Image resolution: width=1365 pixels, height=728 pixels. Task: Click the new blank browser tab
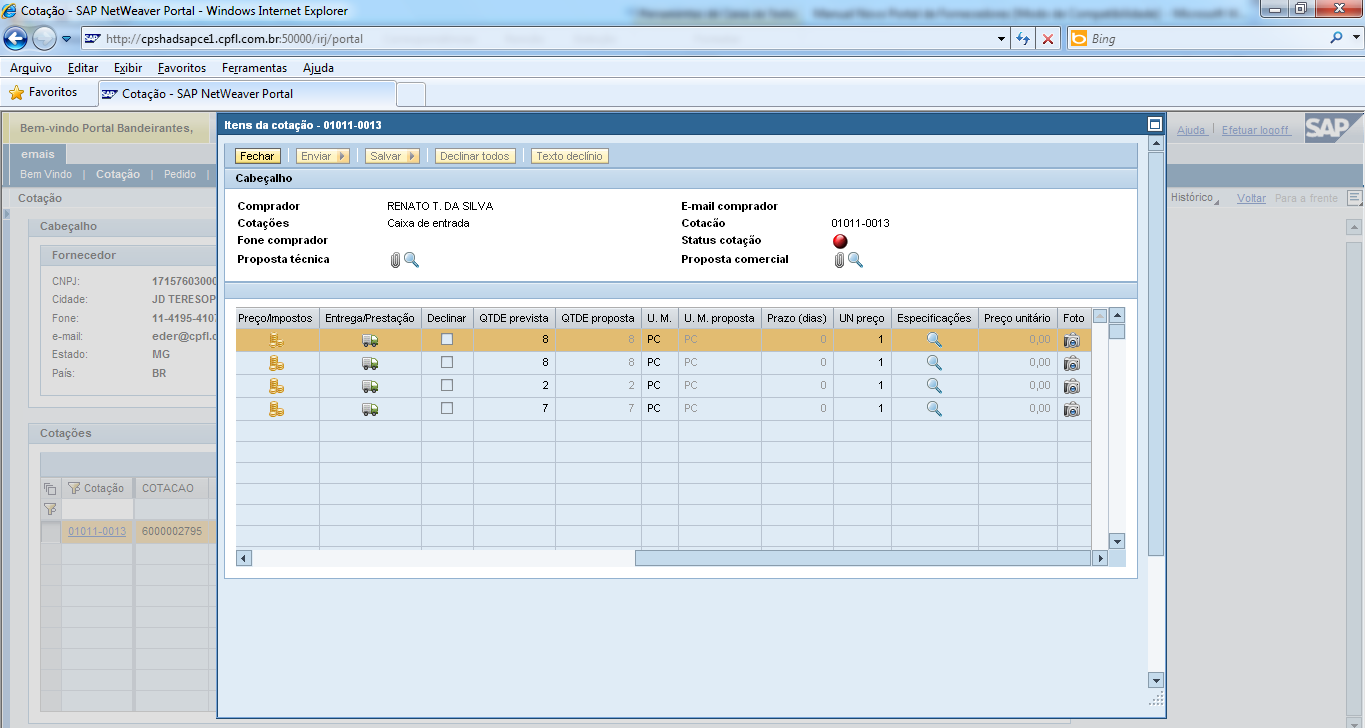[x=411, y=94]
